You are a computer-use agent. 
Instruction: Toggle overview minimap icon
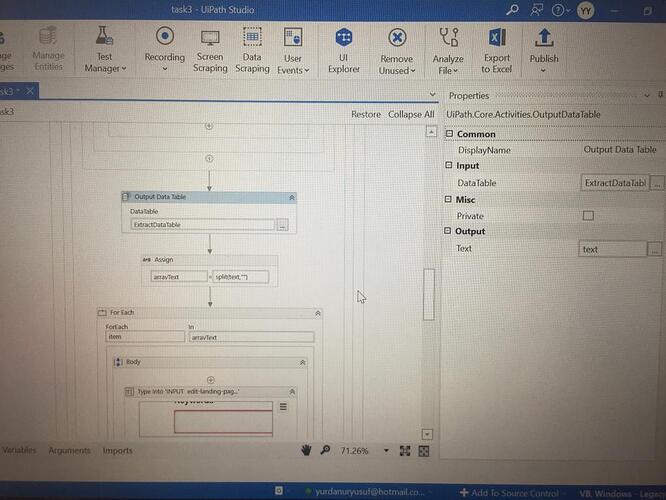pyautogui.click(x=424, y=451)
